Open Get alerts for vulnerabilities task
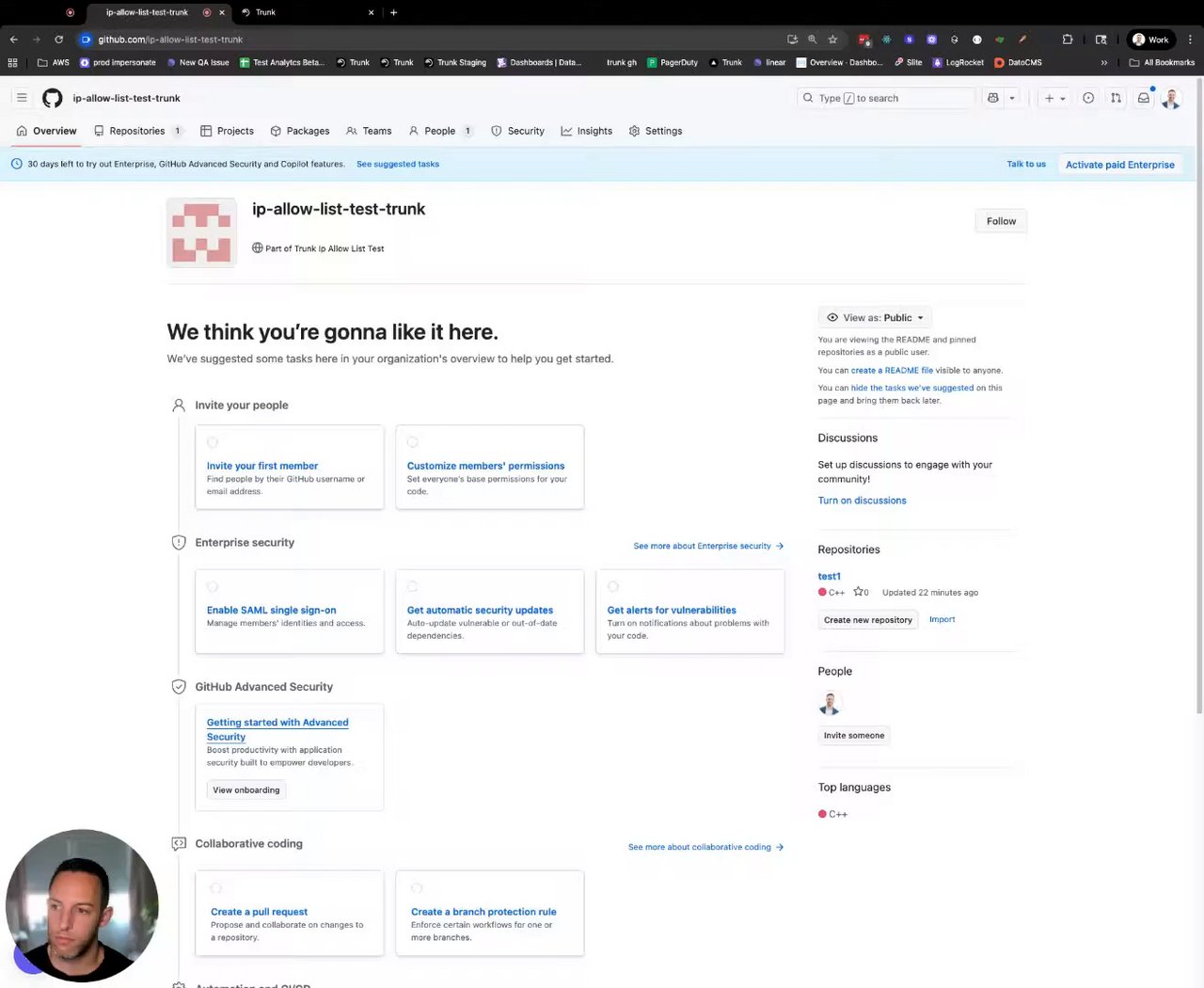This screenshot has width=1204, height=988. point(672,610)
